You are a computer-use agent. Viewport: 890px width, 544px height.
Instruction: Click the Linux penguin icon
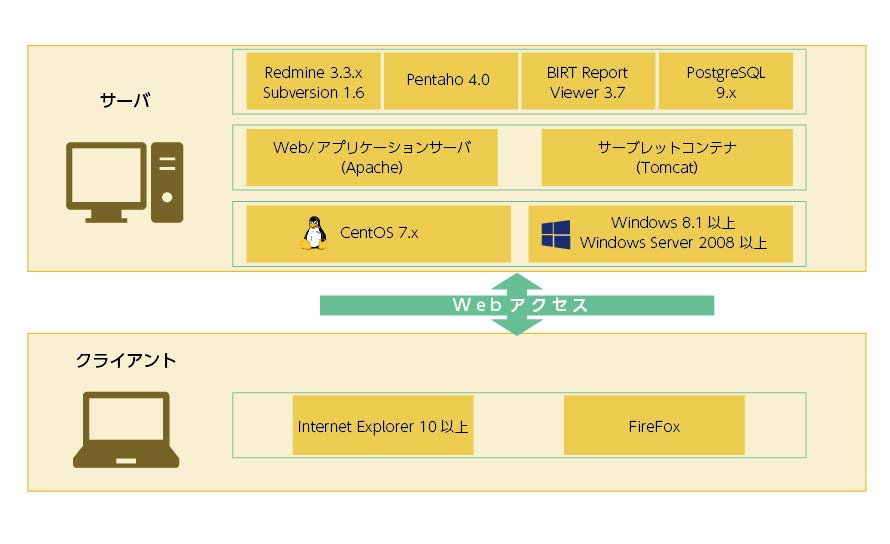[x=314, y=233]
